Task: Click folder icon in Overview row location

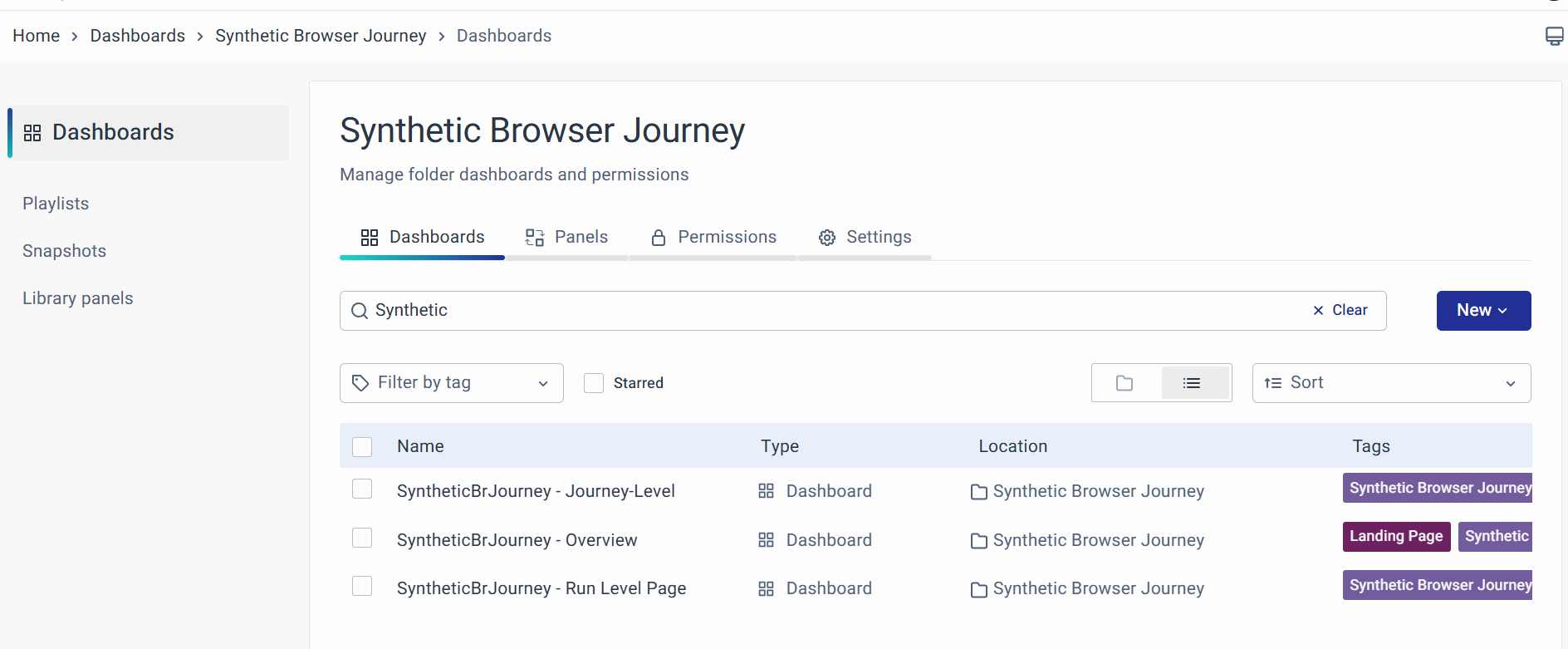Action: click(x=979, y=541)
